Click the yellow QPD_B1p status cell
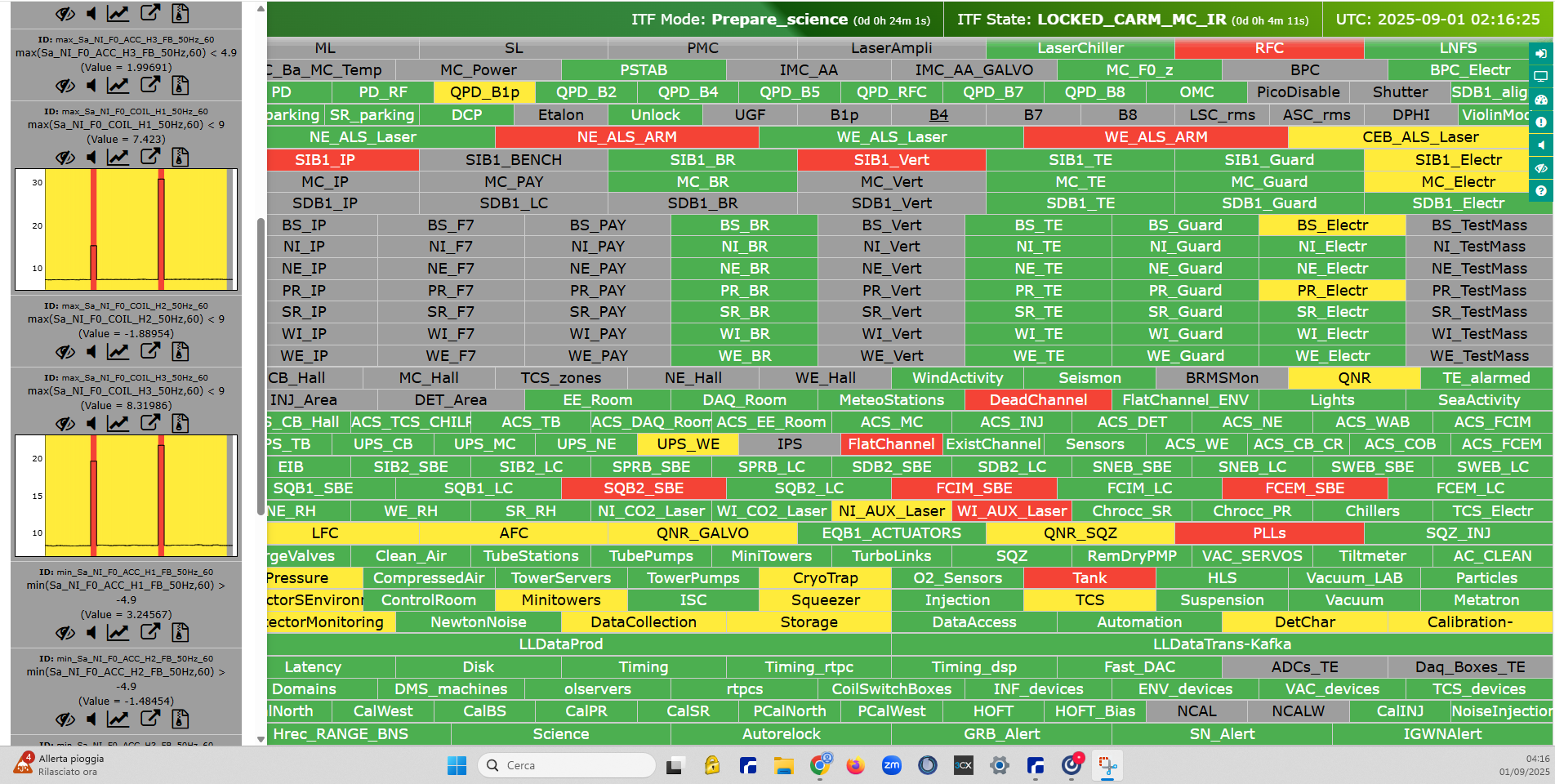The width and height of the screenshot is (1555, 784). pos(484,92)
